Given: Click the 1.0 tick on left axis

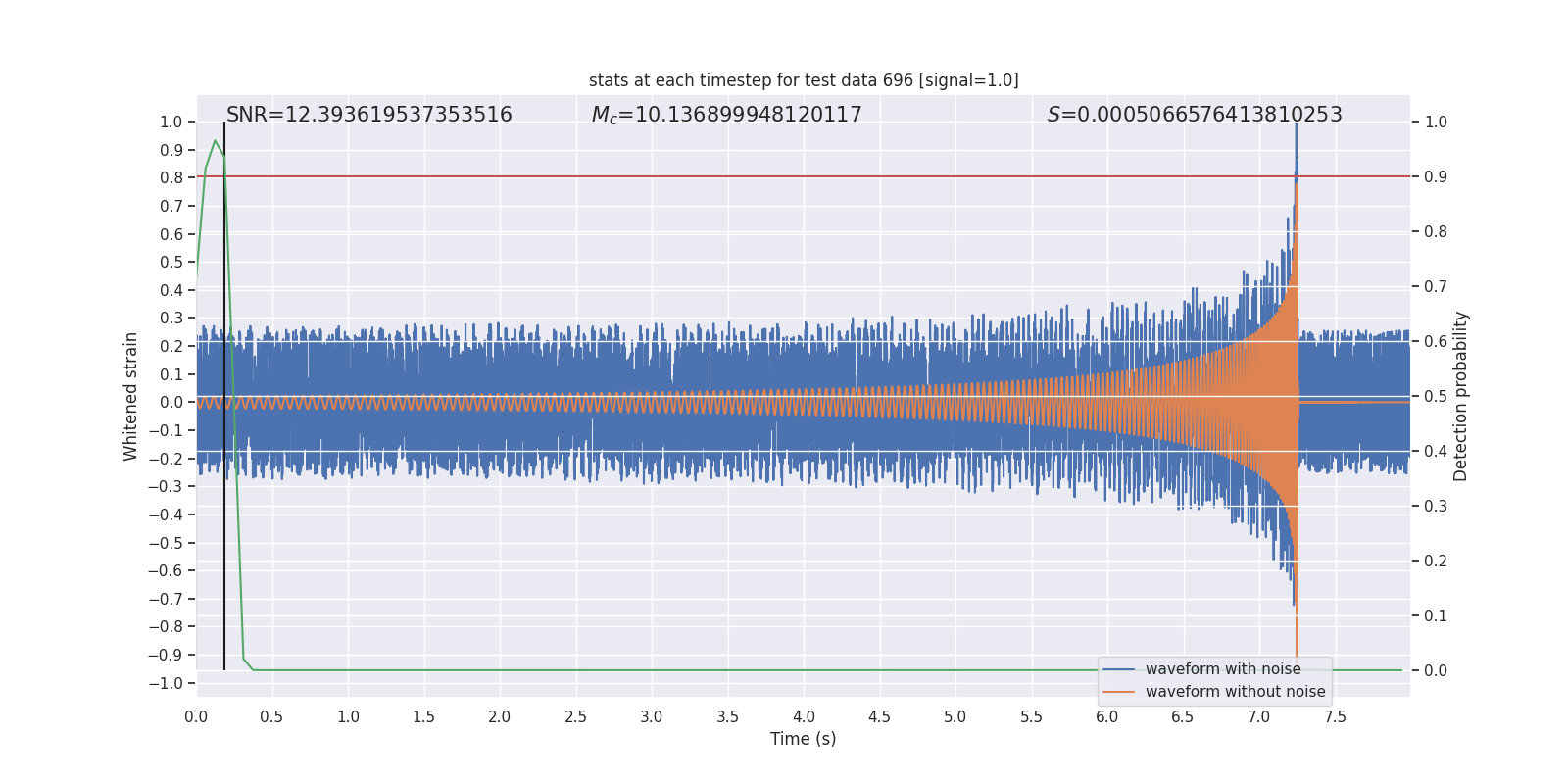Looking at the screenshot, I should [171, 122].
